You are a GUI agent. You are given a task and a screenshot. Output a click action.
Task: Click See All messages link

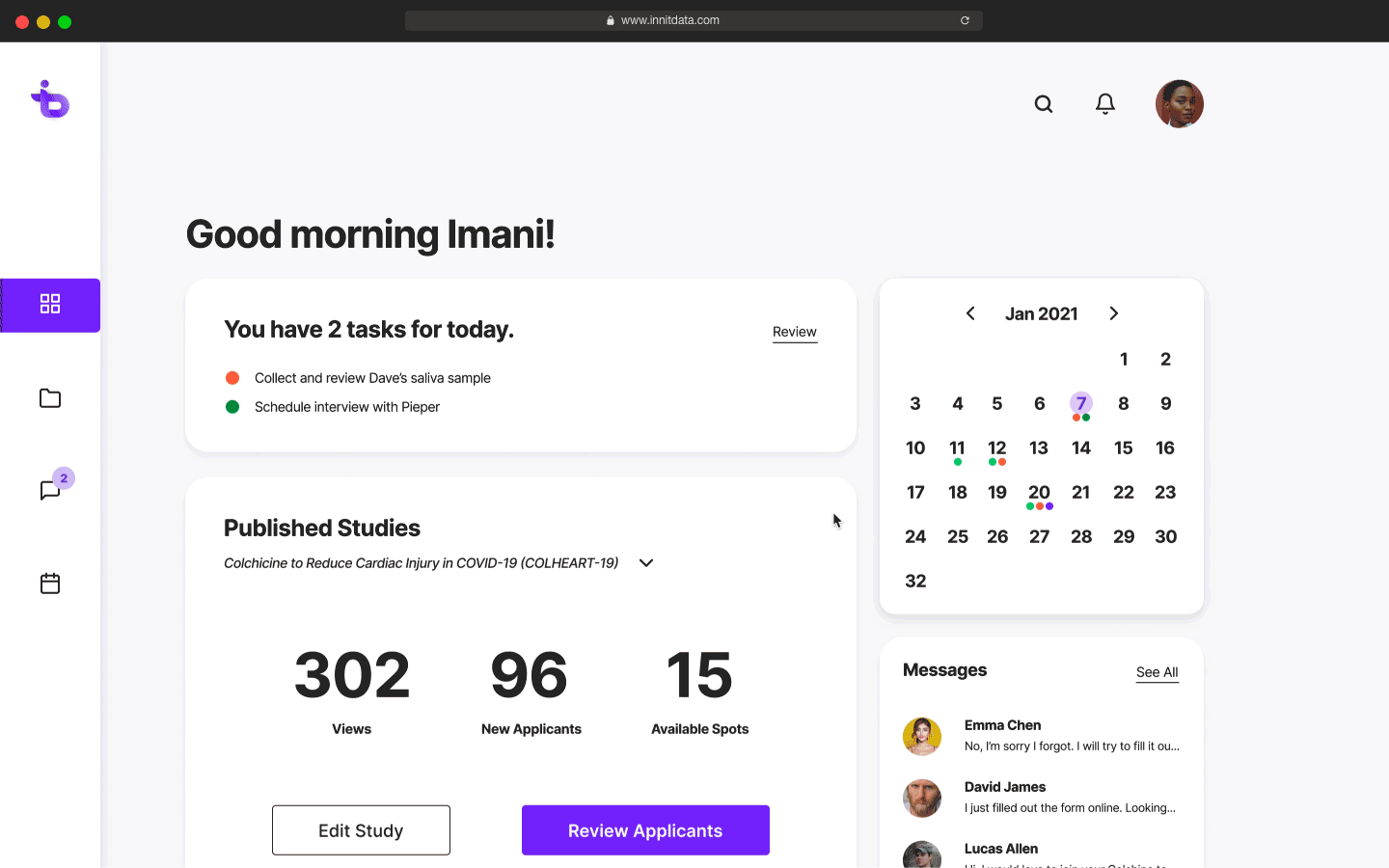[x=1157, y=672]
